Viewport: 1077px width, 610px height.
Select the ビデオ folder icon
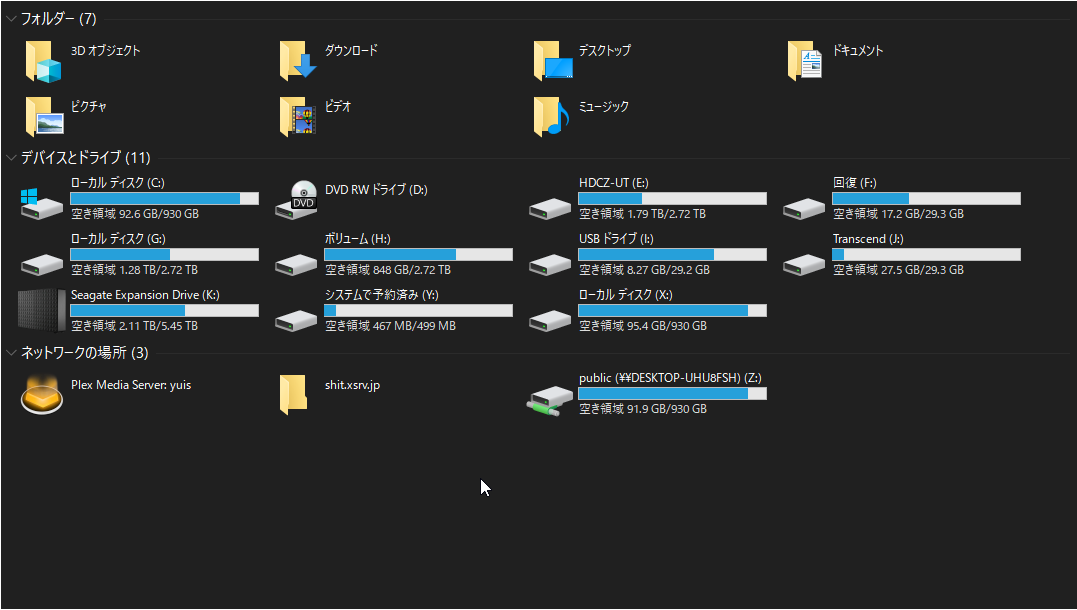298,116
